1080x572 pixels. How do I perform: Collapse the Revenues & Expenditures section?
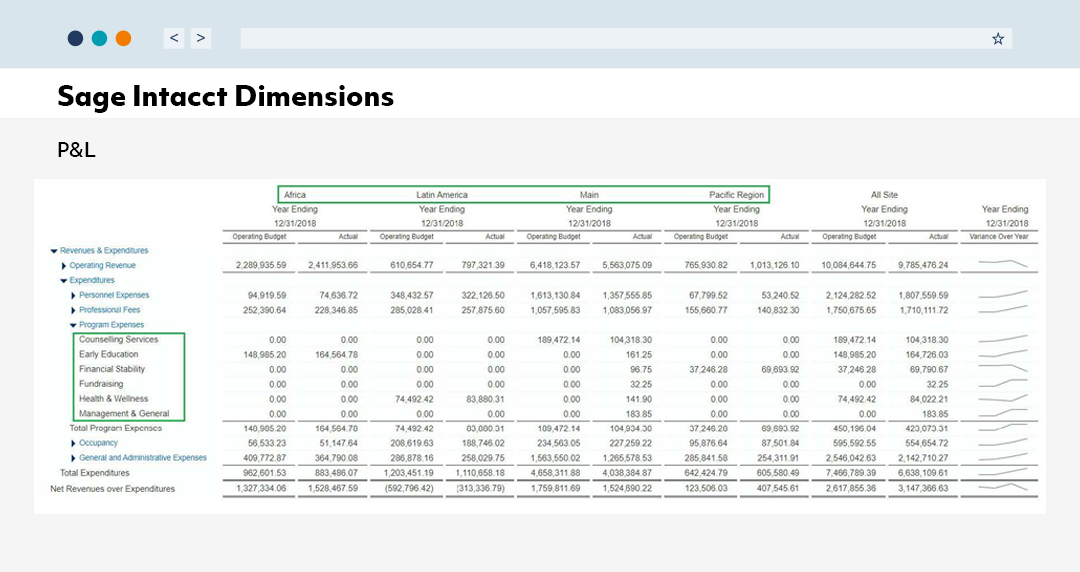tap(54, 251)
